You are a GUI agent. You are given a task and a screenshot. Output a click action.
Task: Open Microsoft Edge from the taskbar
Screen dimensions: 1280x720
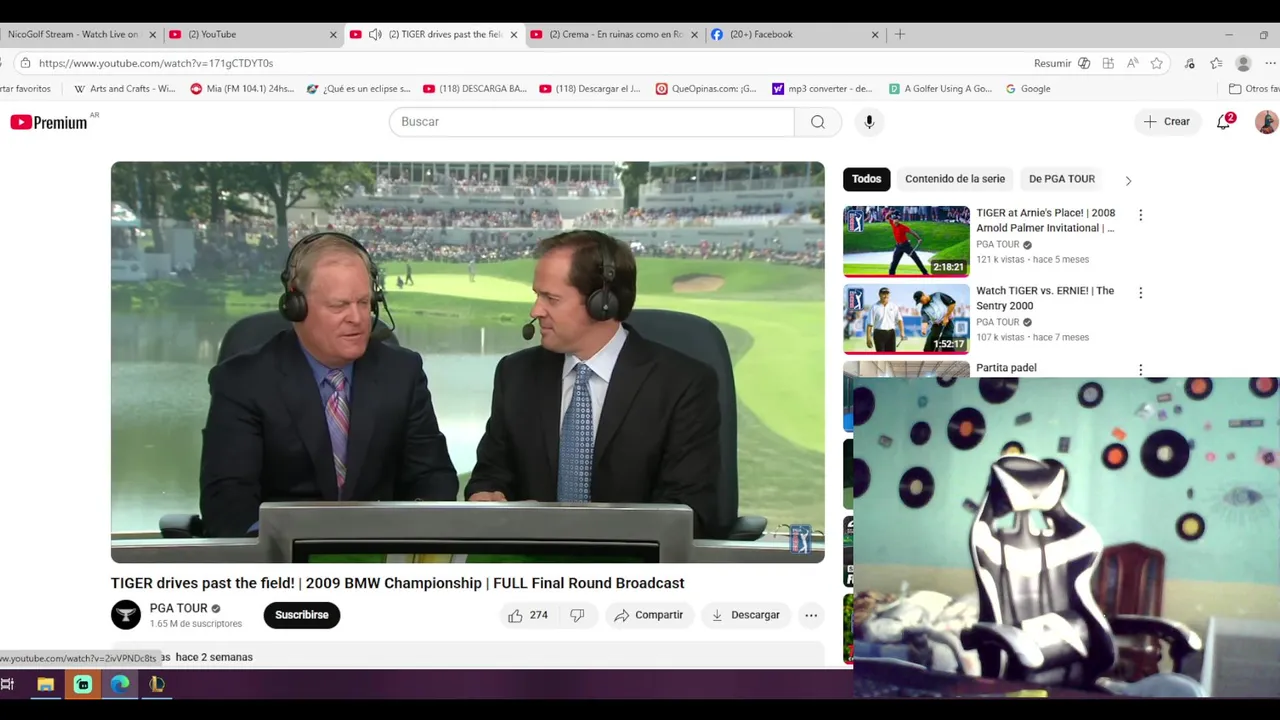[120, 685]
